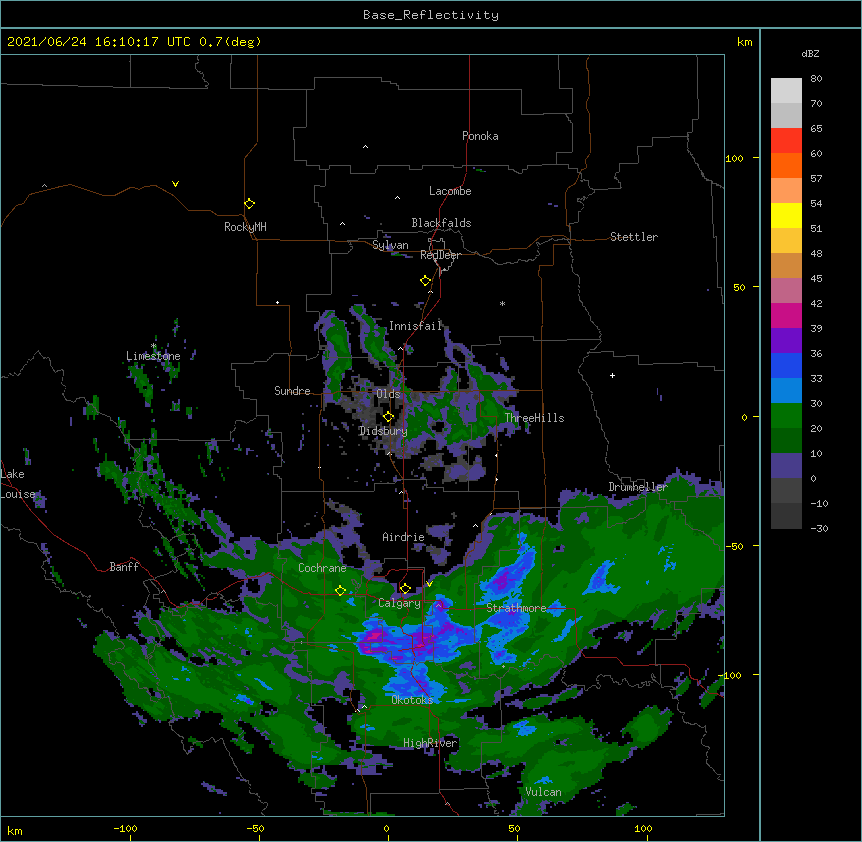Screen dimensions: 862x842
Task: Click the RedDeer label
Action: click(x=440, y=255)
